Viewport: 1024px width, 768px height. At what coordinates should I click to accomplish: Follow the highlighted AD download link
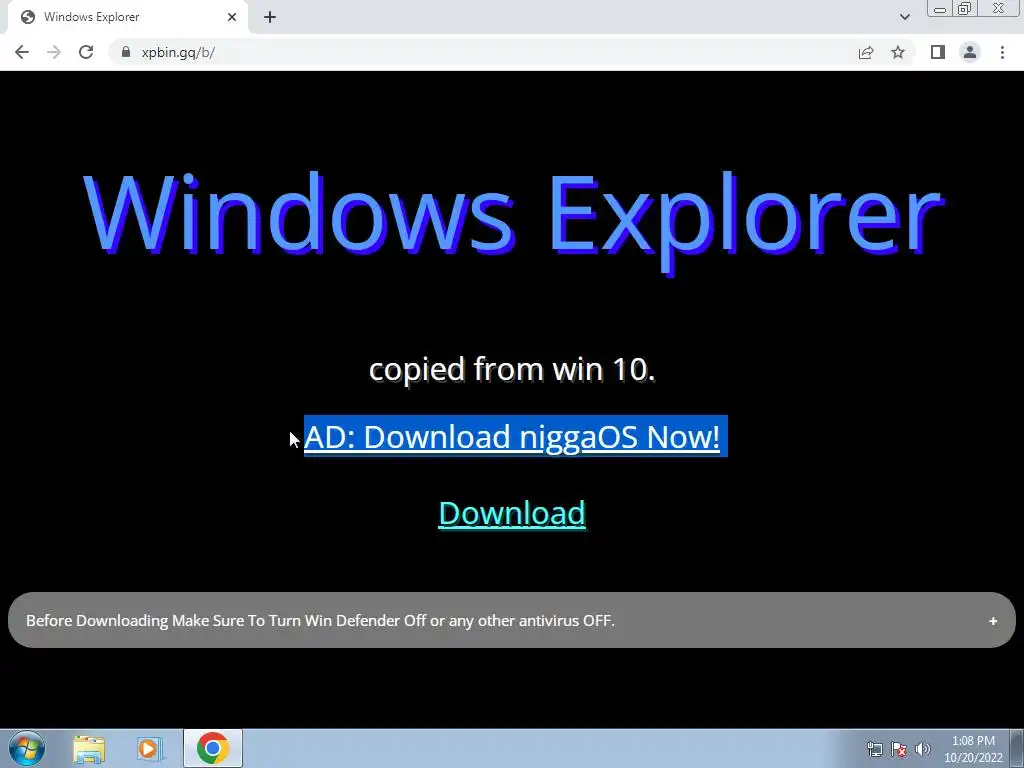click(512, 436)
